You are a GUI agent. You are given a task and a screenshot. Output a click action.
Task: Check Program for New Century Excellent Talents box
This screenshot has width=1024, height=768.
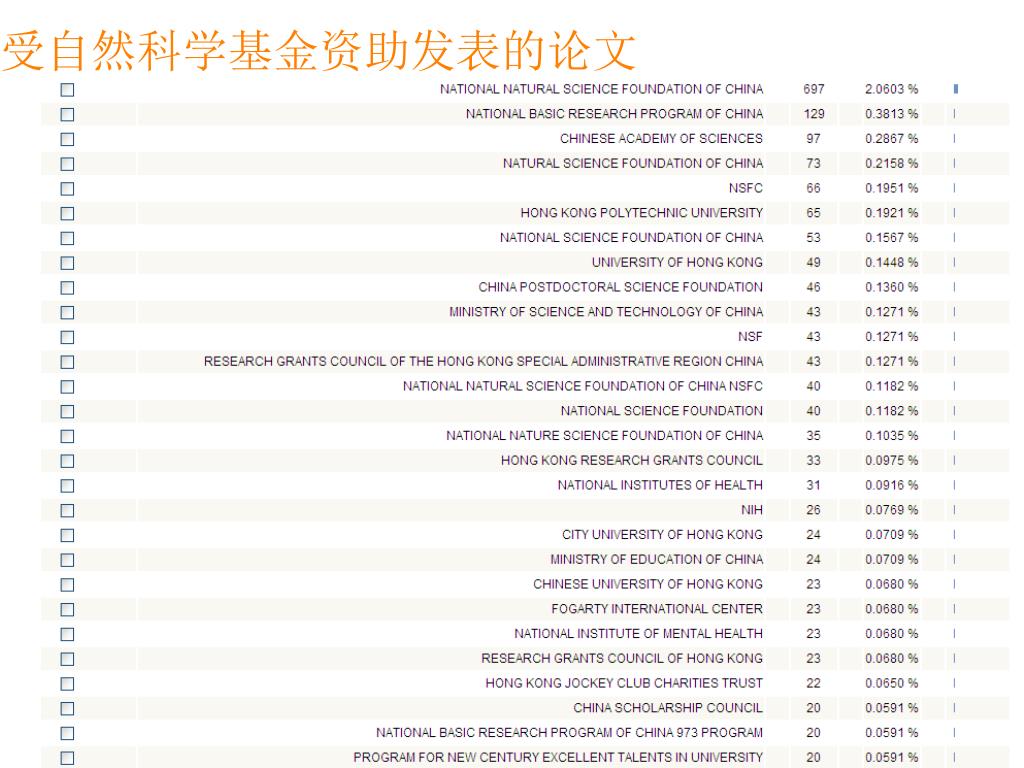(67, 759)
